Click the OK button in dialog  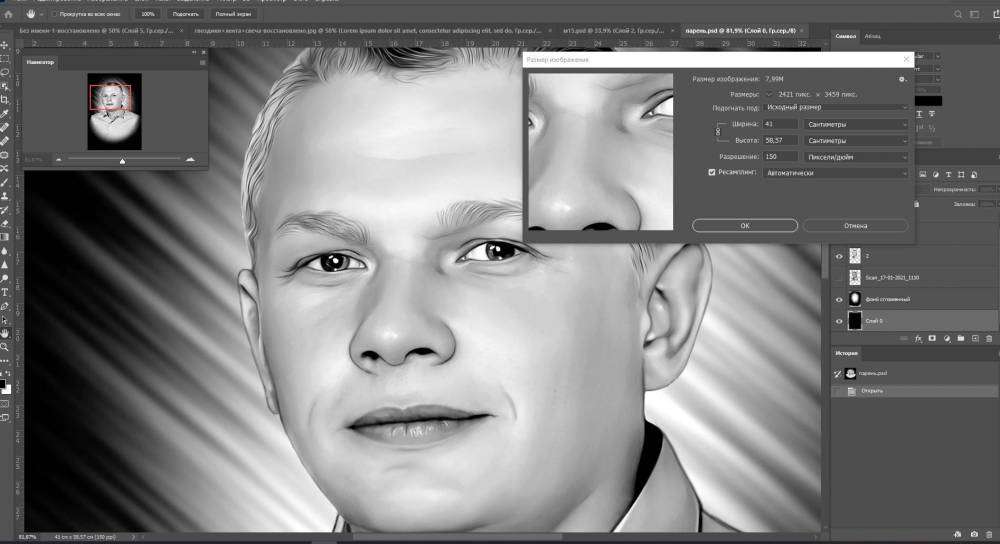744,225
